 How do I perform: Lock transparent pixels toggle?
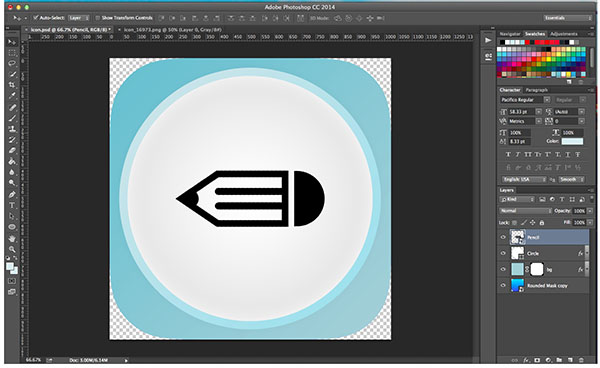point(514,223)
